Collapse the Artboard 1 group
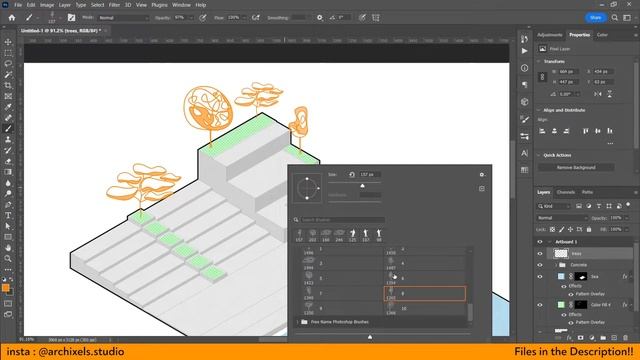 click(x=549, y=242)
